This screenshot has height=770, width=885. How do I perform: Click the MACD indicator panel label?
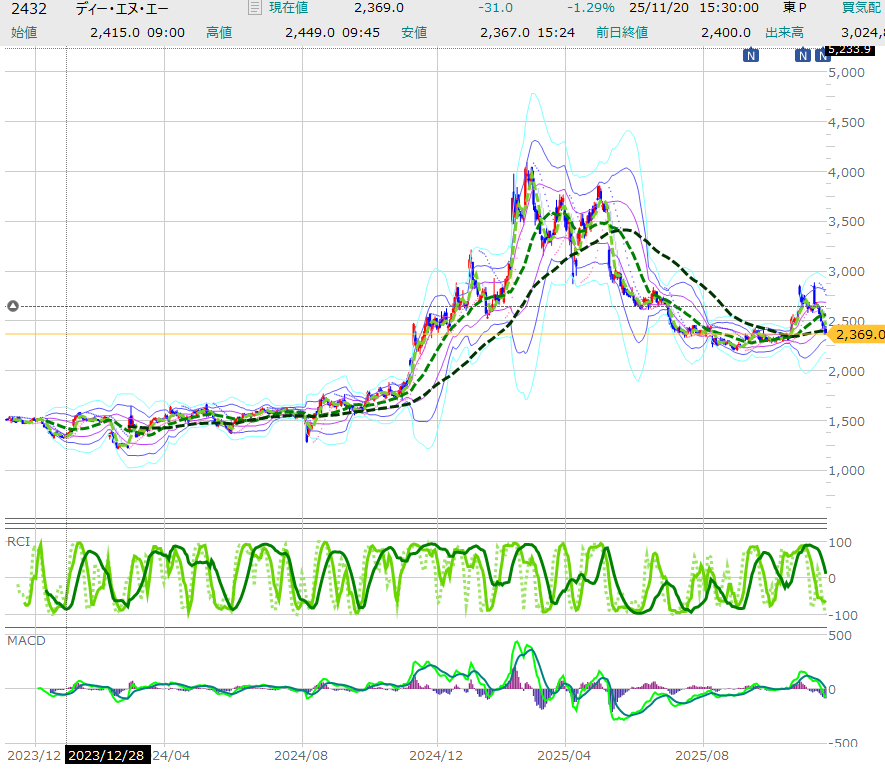point(26,640)
